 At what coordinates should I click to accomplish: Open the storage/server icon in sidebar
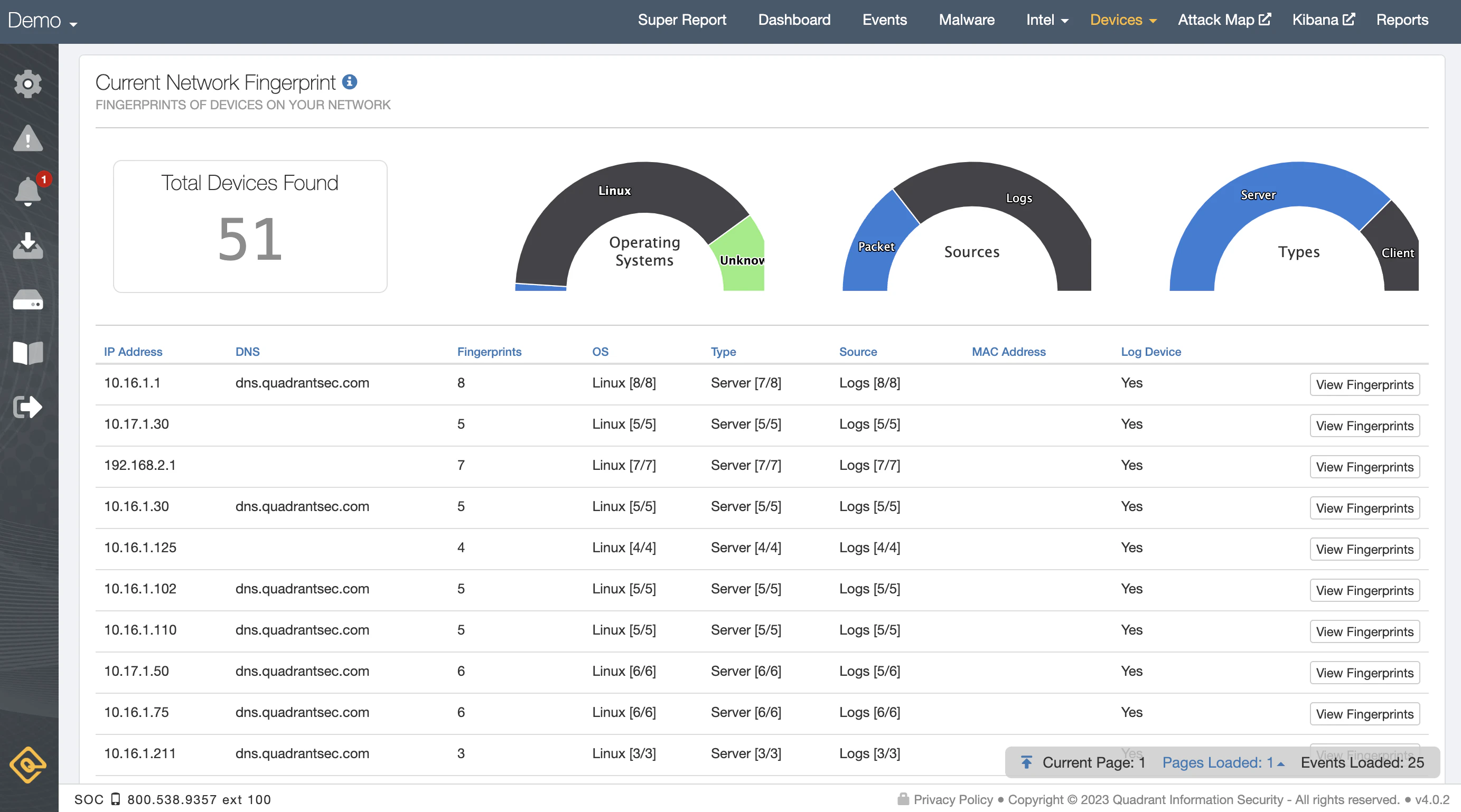(x=29, y=300)
